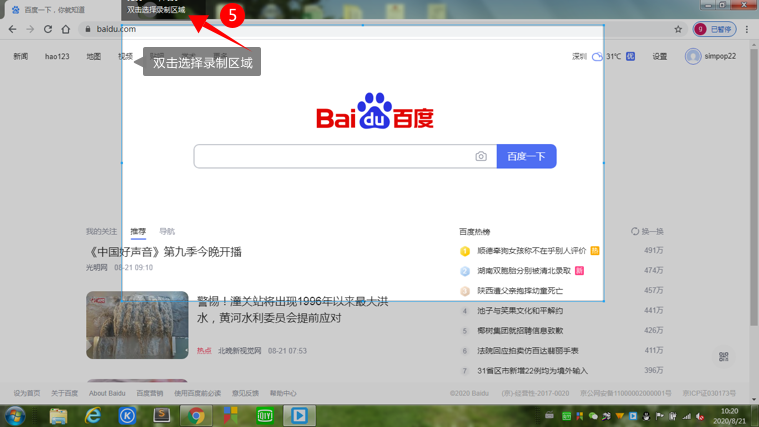Launch Internet Explorer from the taskbar
Viewport: 759px width, 427px height.
(x=92, y=416)
